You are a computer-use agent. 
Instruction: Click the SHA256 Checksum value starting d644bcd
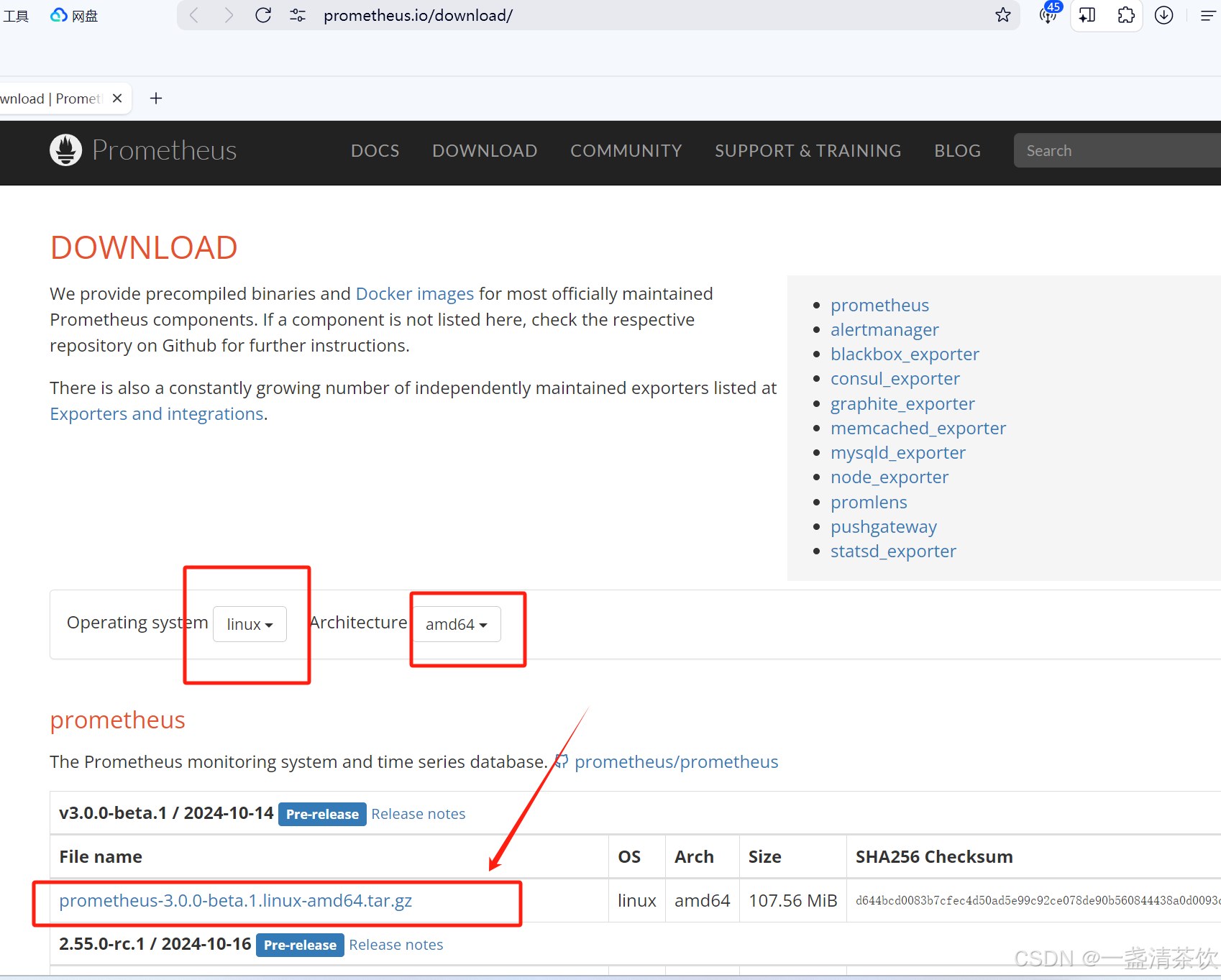pos(1038,900)
